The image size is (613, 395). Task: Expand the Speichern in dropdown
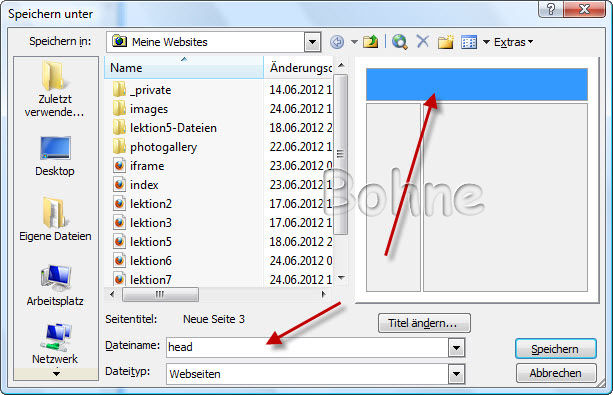[x=312, y=42]
